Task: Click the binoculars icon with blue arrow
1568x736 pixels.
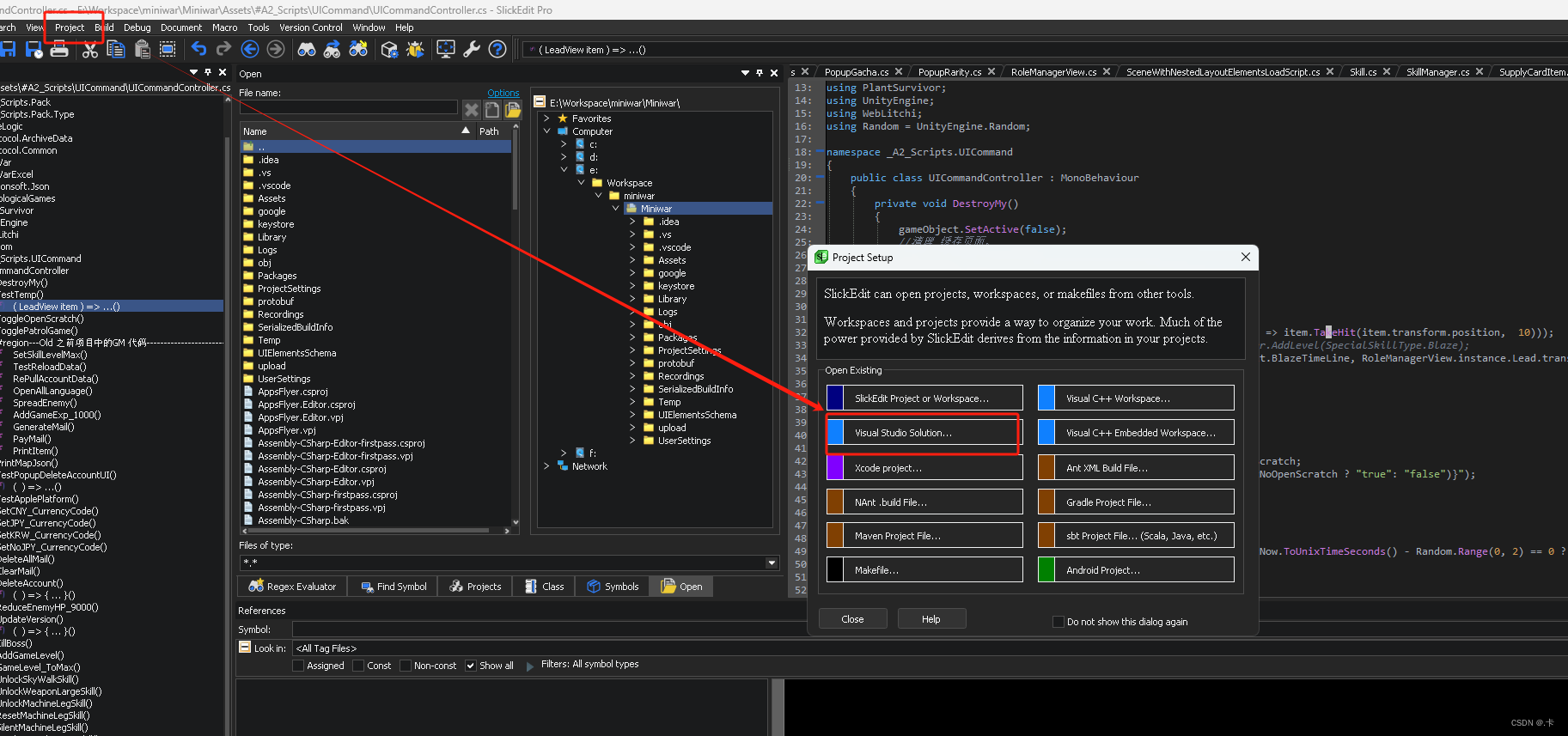Action: click(x=333, y=49)
